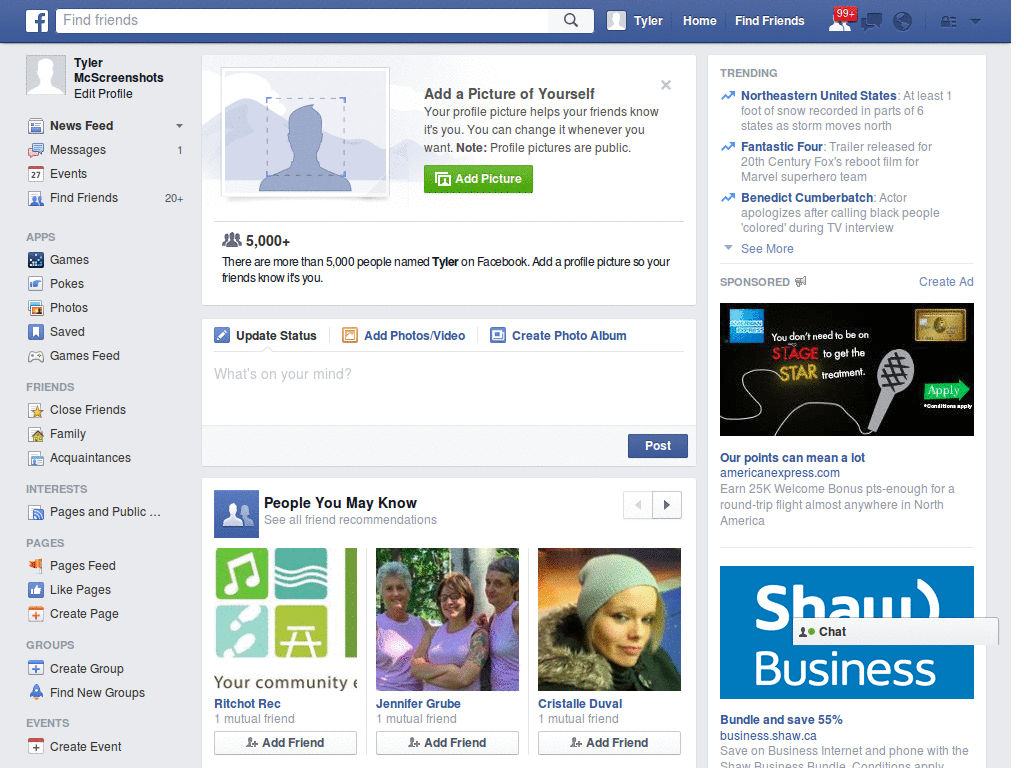Click the Create Ad link
Image resolution: width=1024 pixels, height=768 pixels.
click(x=946, y=281)
